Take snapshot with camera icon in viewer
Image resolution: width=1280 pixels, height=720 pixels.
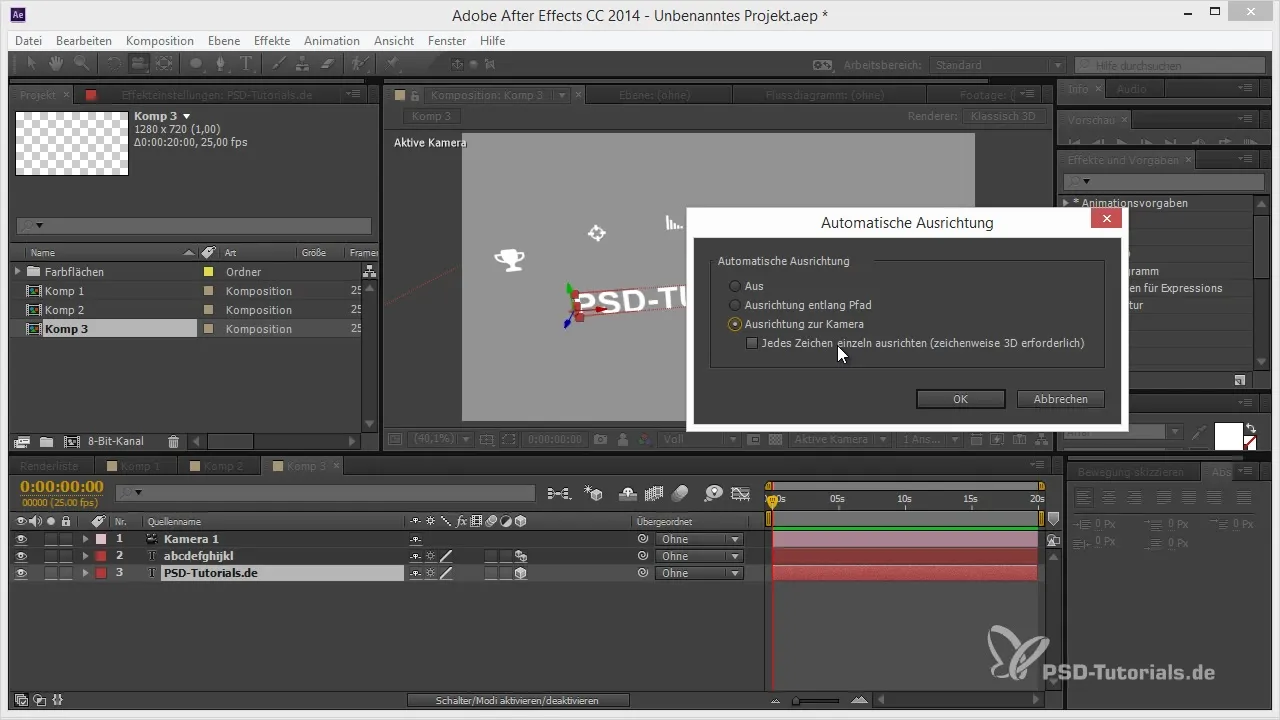(x=601, y=439)
